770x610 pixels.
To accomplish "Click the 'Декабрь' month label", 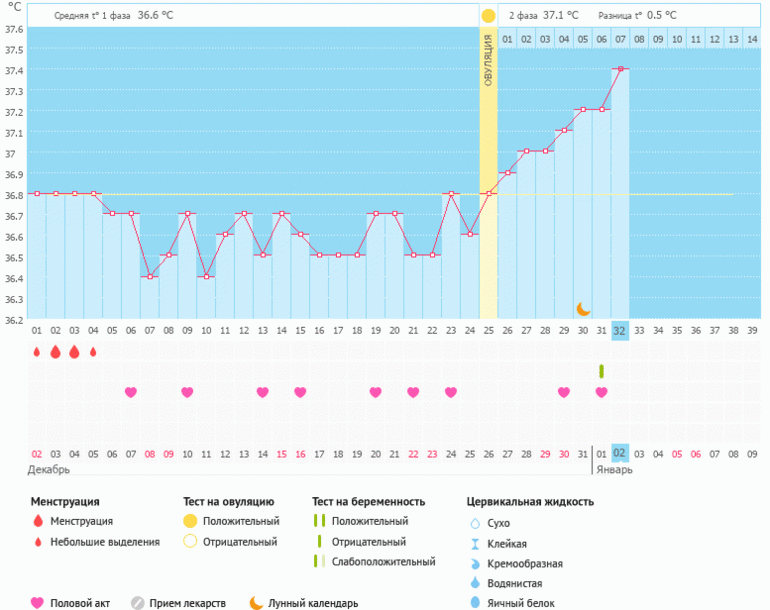I will click(48, 469).
